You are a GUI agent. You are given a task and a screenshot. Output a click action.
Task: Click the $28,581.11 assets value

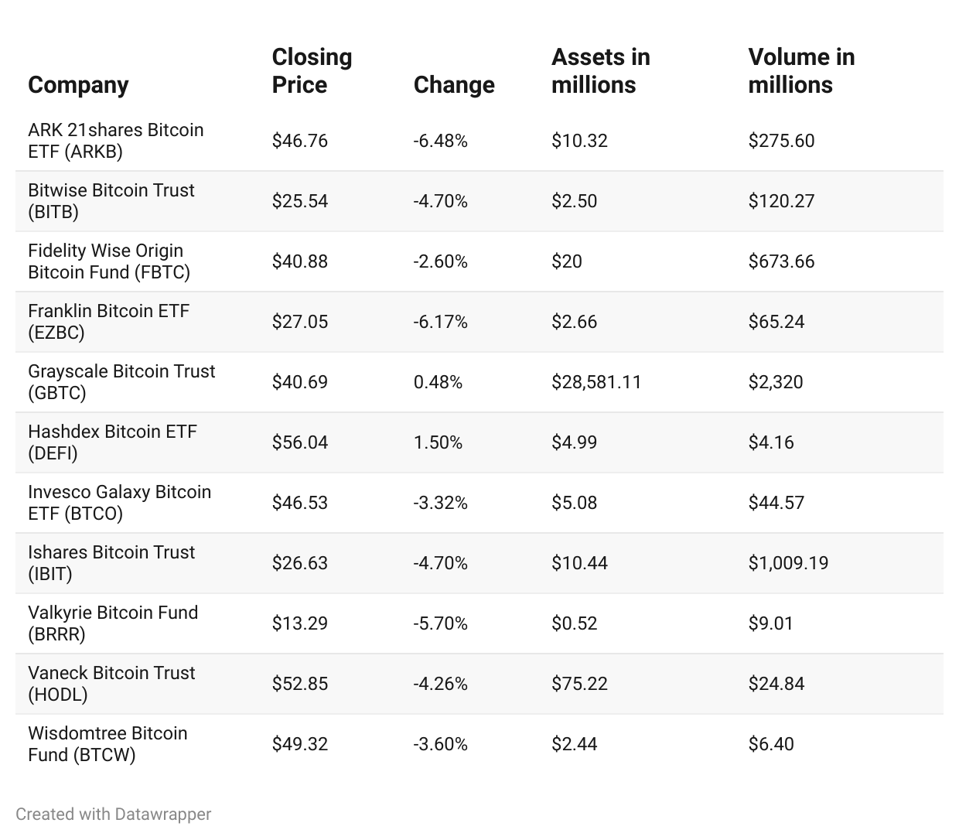click(596, 382)
